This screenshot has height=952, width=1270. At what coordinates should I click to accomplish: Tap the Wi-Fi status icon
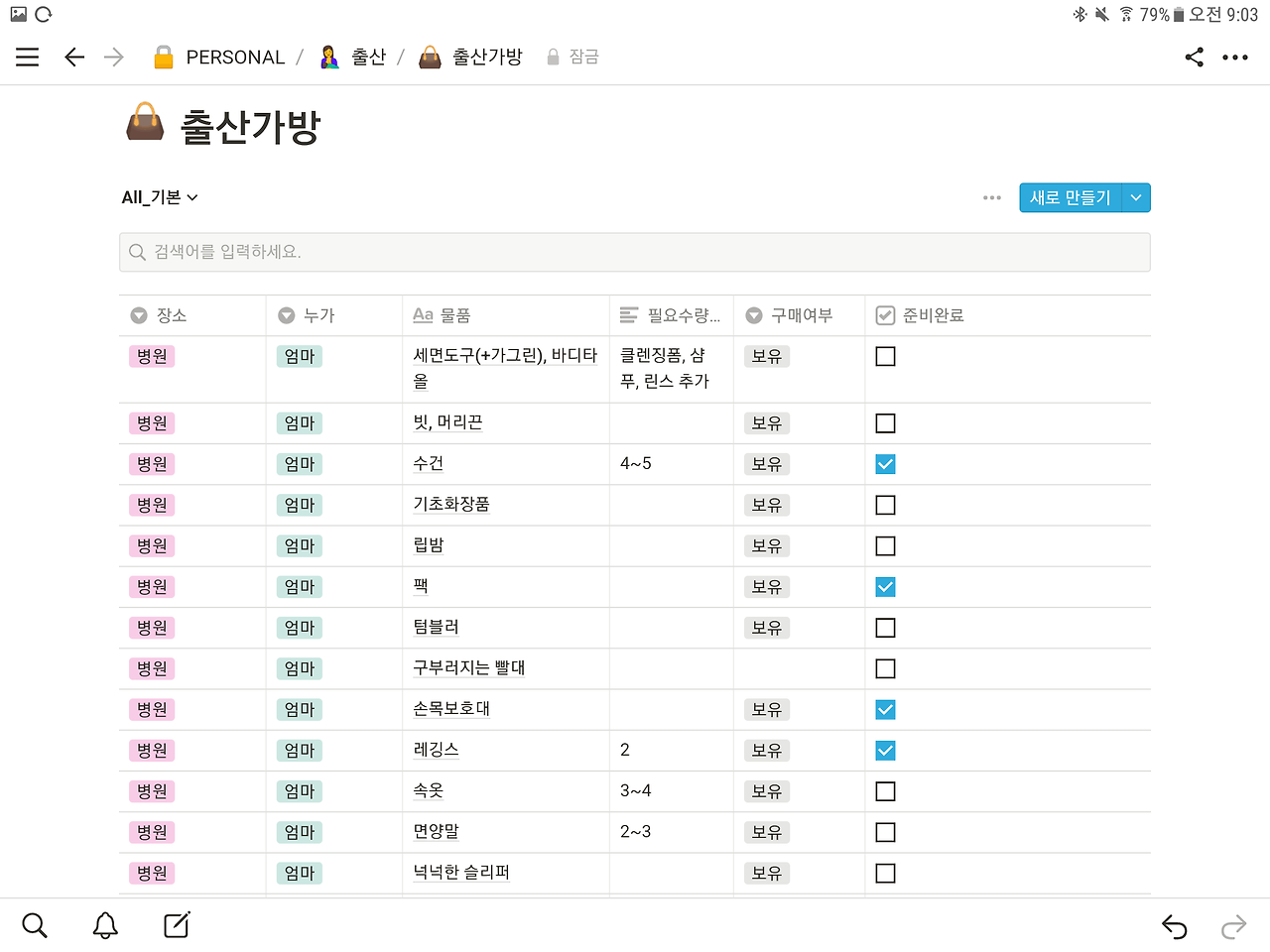pos(1126,14)
